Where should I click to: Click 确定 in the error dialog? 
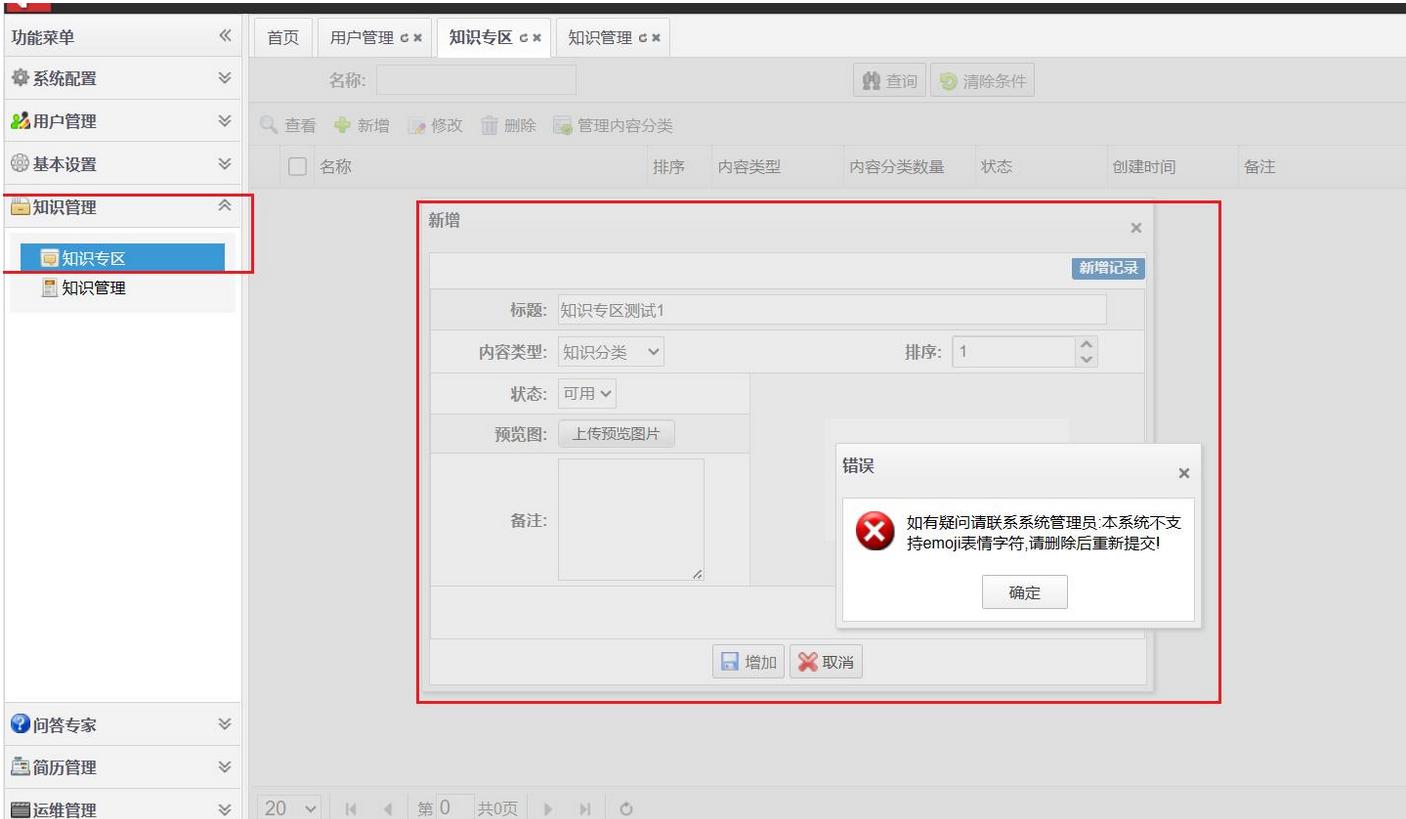[x=1025, y=592]
